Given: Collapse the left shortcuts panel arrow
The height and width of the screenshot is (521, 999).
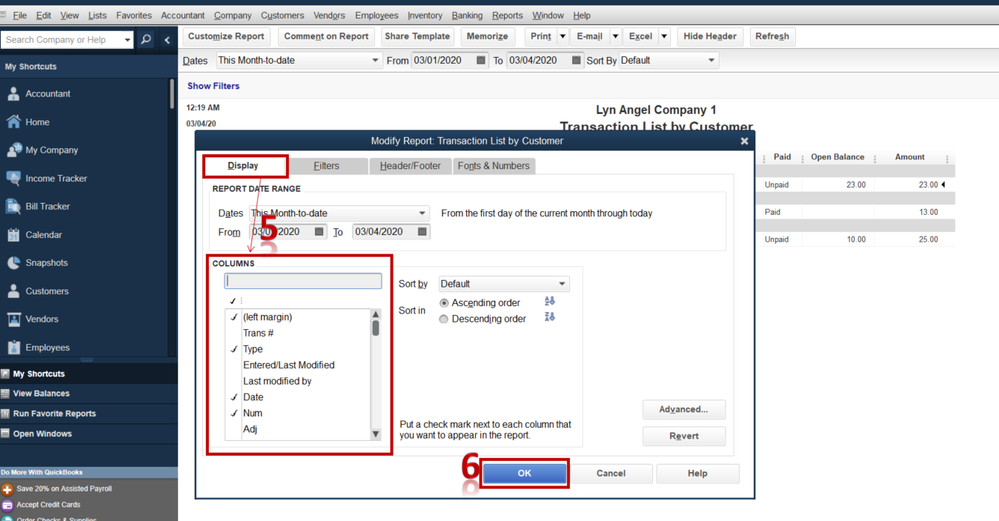Looking at the screenshot, I should click(167, 40).
